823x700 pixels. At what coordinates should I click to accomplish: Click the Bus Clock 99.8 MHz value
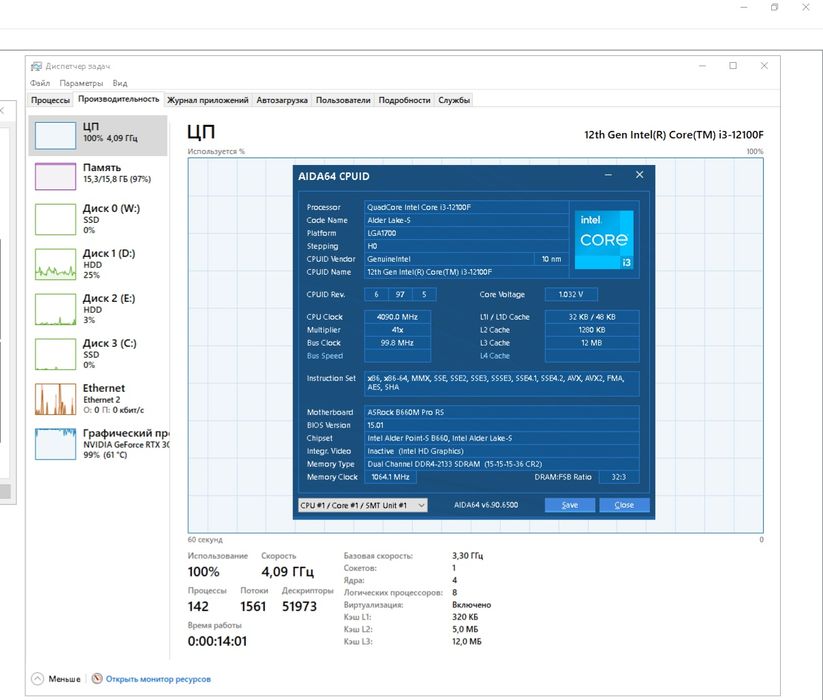point(397,343)
